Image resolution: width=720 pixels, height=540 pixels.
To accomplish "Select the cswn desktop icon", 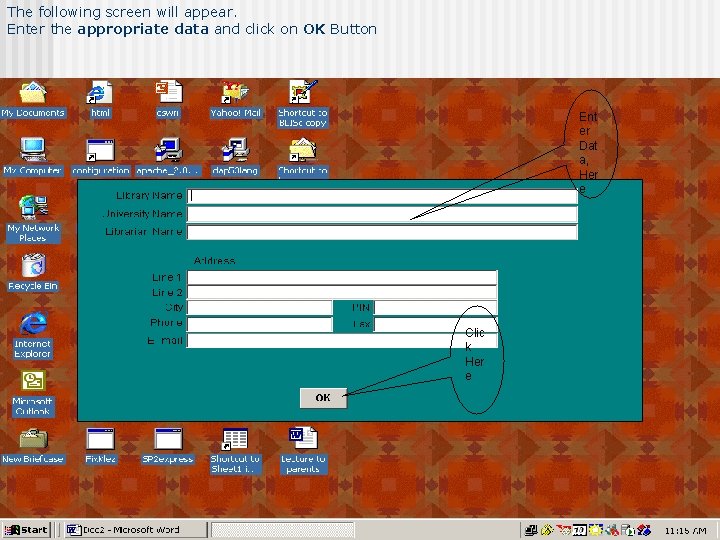I will point(168,100).
